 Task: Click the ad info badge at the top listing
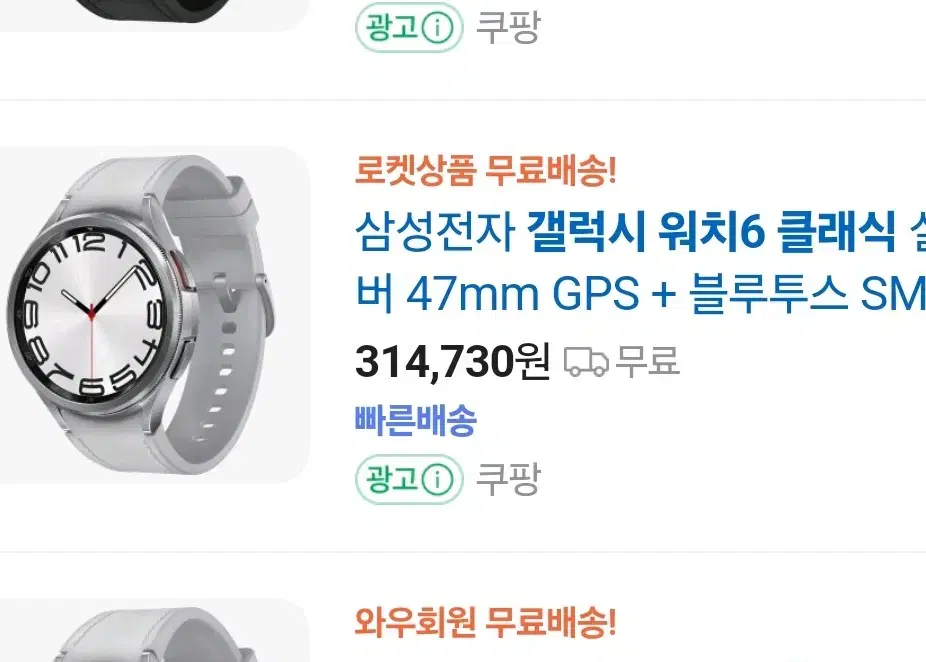pyautogui.click(x=409, y=27)
